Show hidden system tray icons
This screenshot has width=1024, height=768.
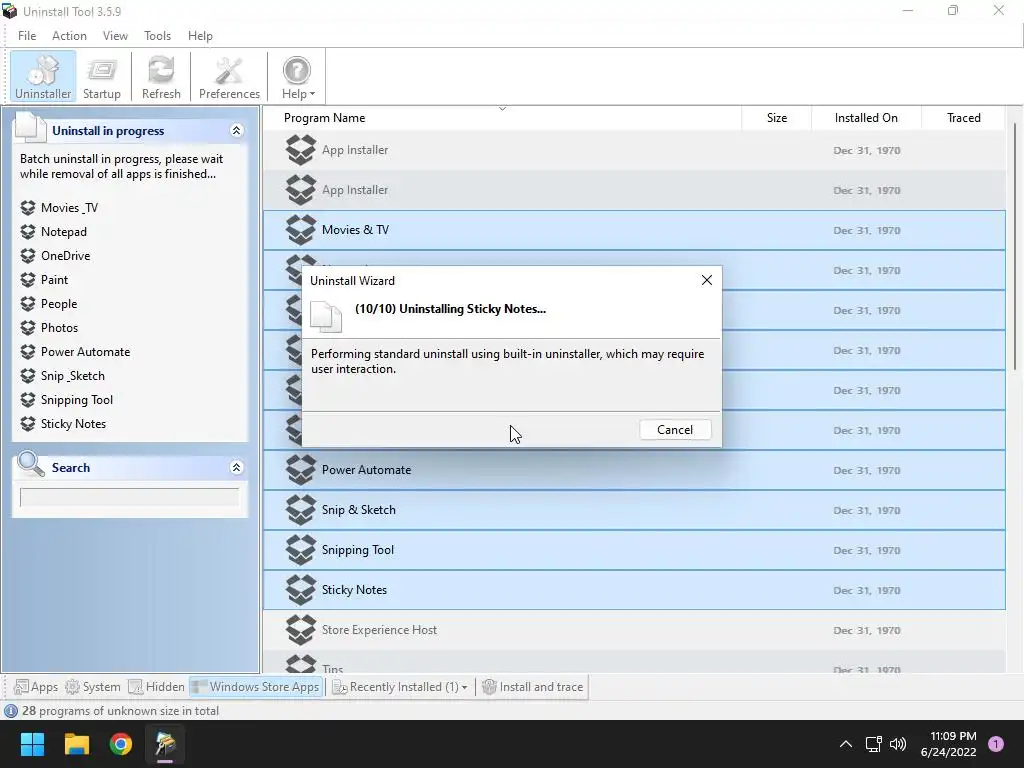coord(846,744)
